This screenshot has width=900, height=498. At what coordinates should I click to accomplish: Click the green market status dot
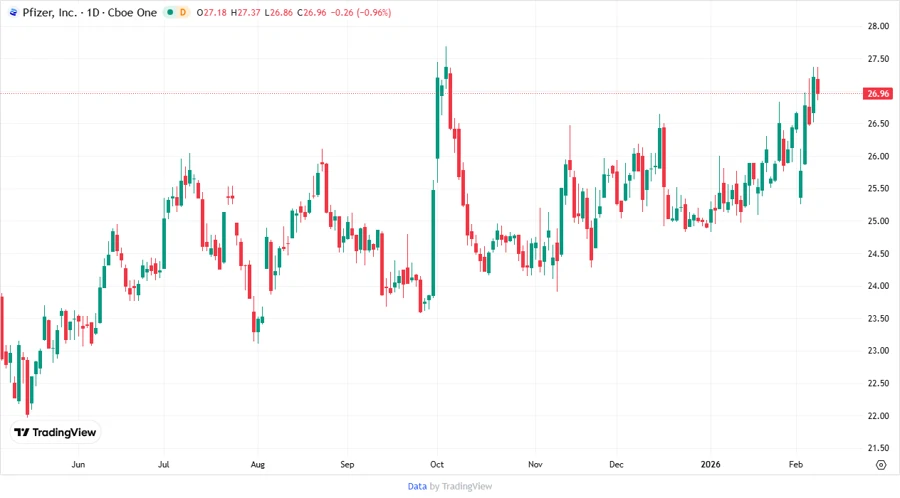click(x=170, y=12)
